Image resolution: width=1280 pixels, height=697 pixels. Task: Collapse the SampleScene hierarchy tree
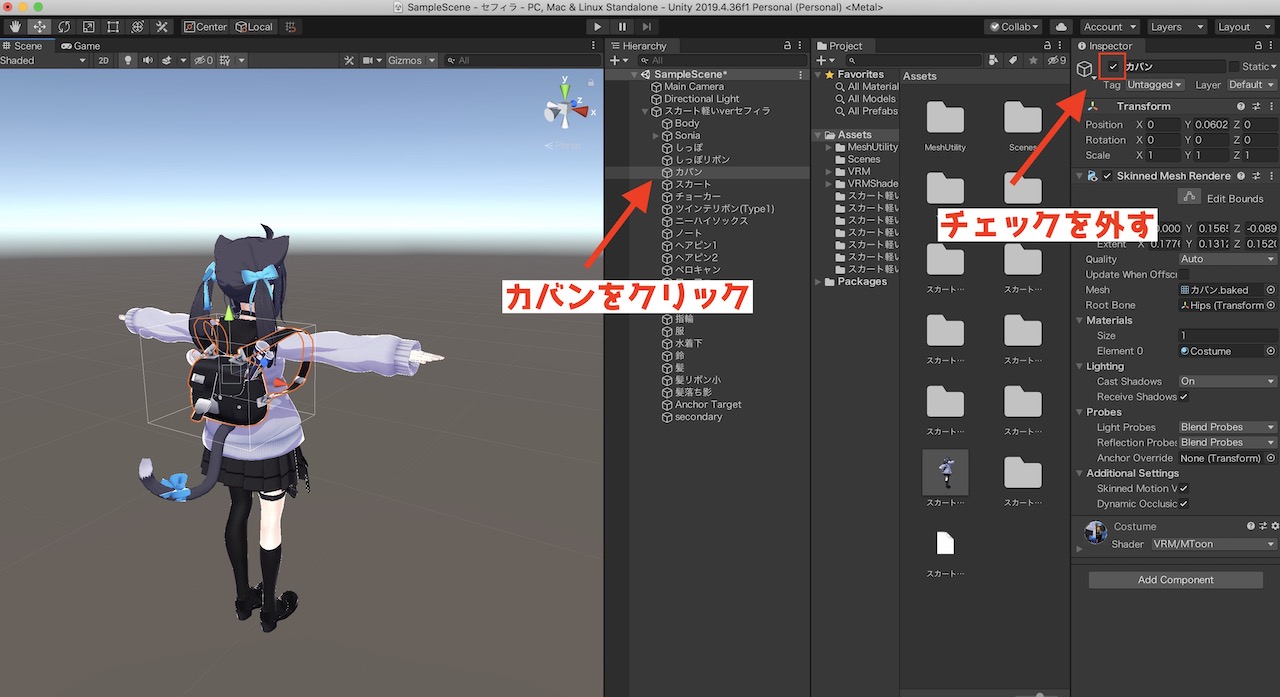633,73
